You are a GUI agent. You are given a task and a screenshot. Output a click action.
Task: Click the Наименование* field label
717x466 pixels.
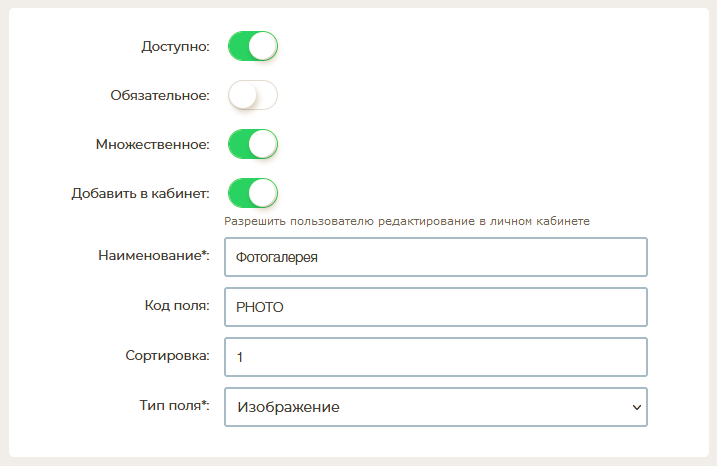153,255
